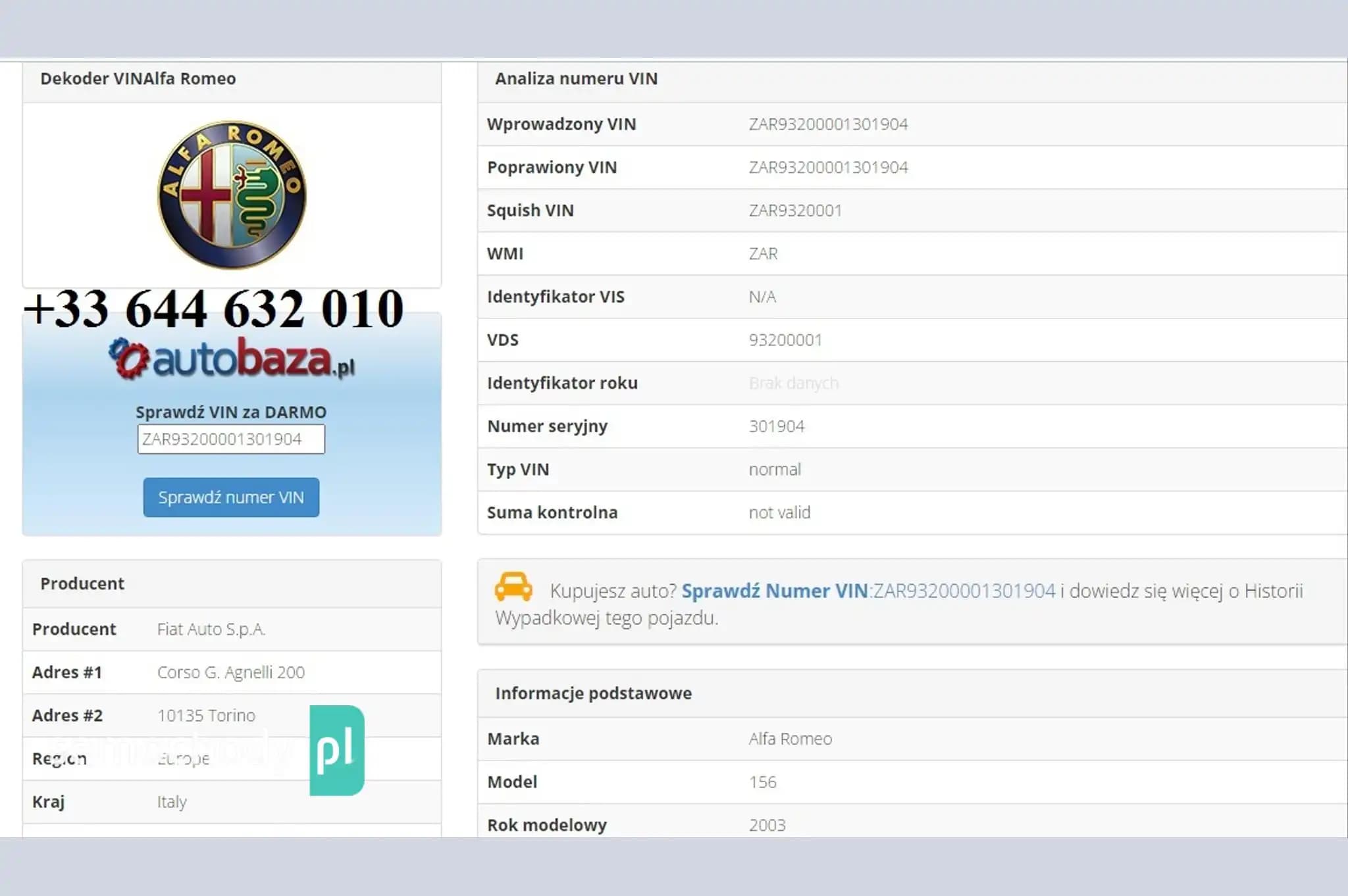Viewport: 1348px width, 896px height.
Task: Click the Adres #1 label
Action: (67, 672)
